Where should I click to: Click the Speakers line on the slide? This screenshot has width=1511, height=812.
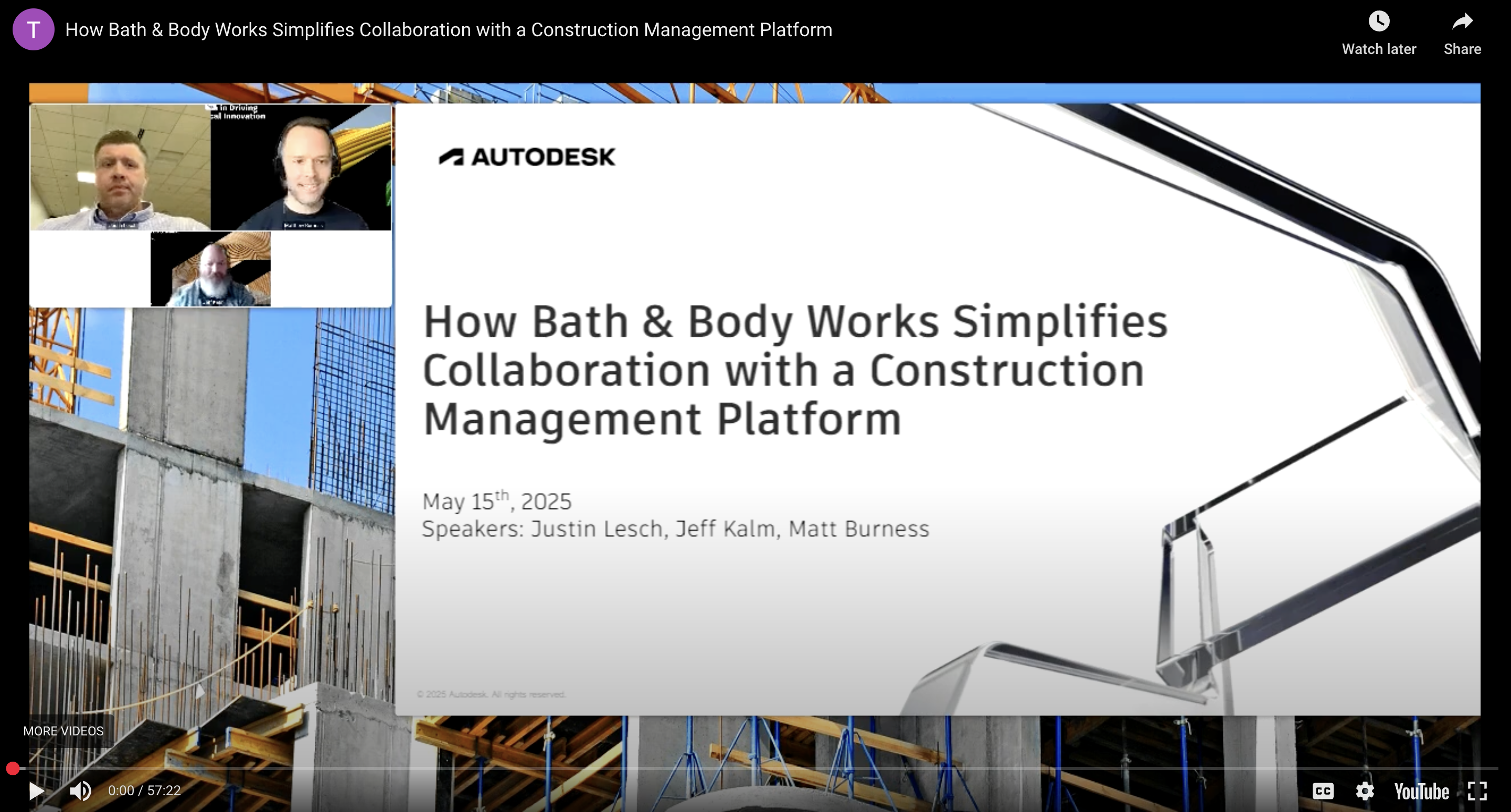676,529
